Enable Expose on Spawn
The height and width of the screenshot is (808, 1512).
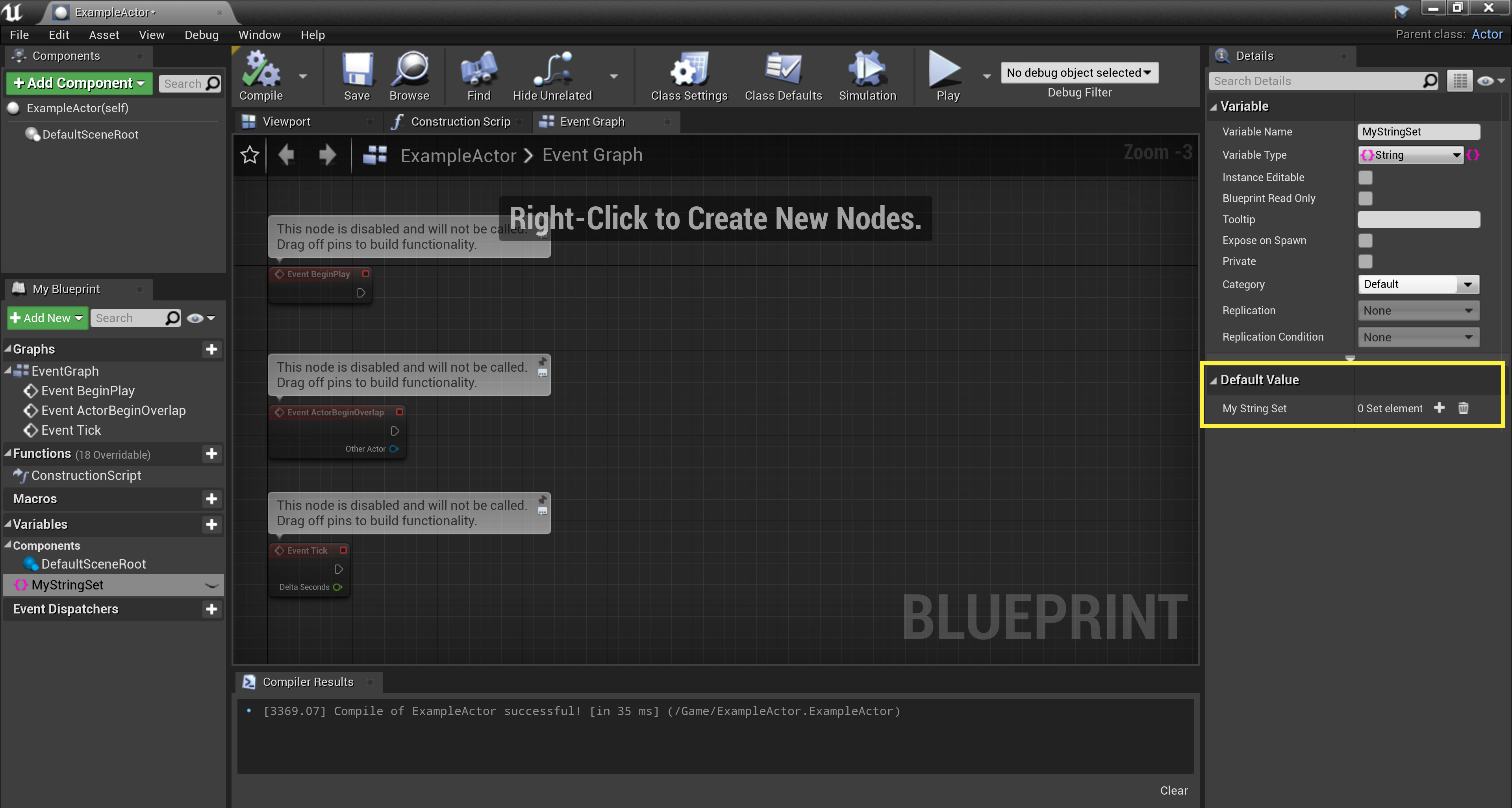pyautogui.click(x=1366, y=241)
